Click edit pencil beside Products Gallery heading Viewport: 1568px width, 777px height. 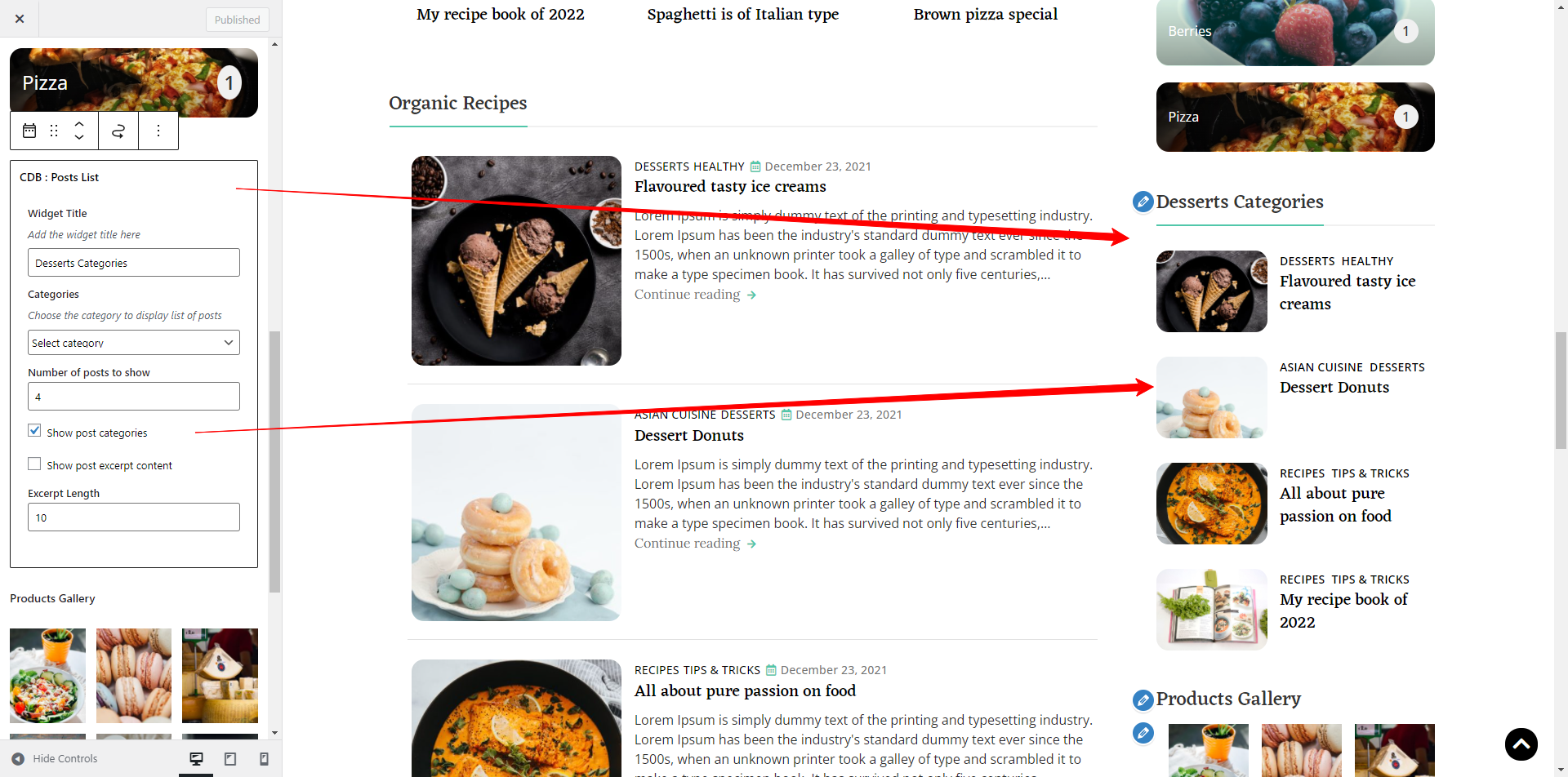pos(1143,699)
